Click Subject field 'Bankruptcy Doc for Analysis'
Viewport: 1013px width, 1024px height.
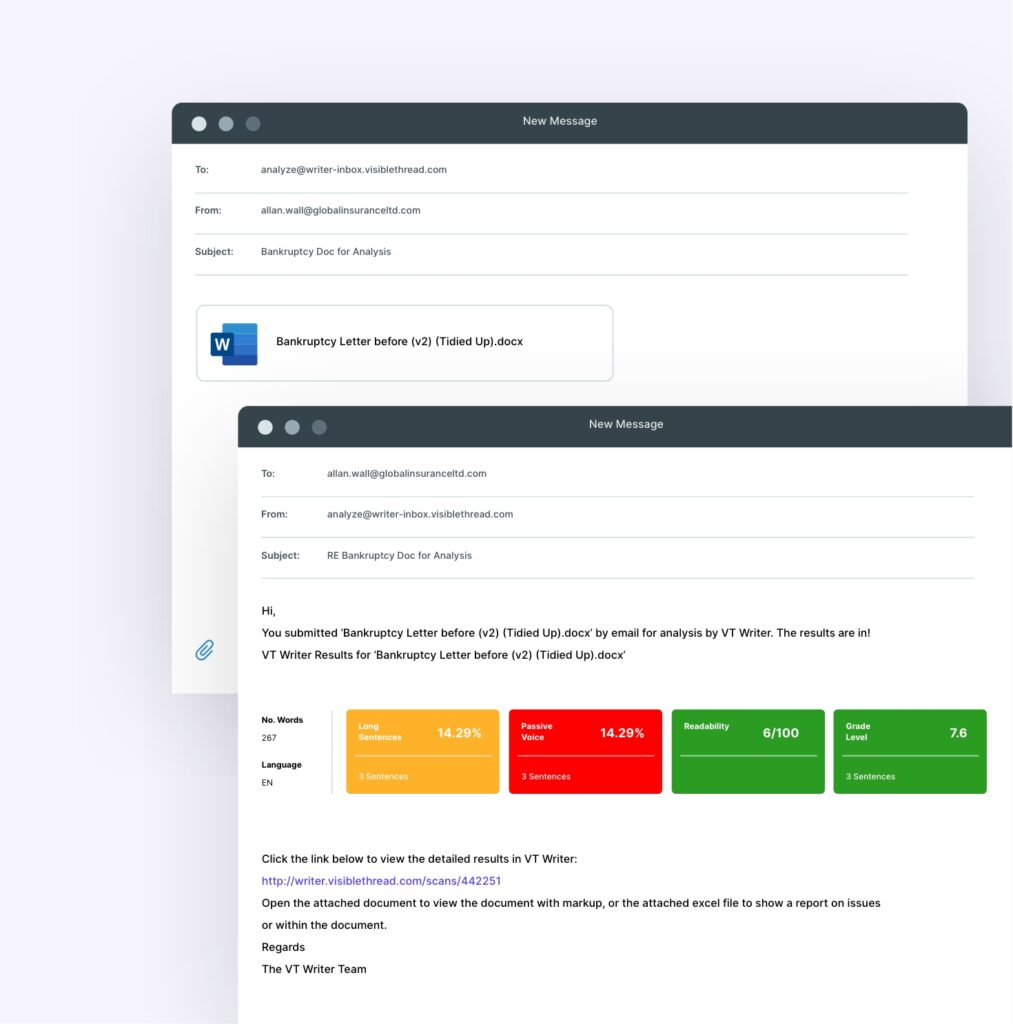[326, 252]
